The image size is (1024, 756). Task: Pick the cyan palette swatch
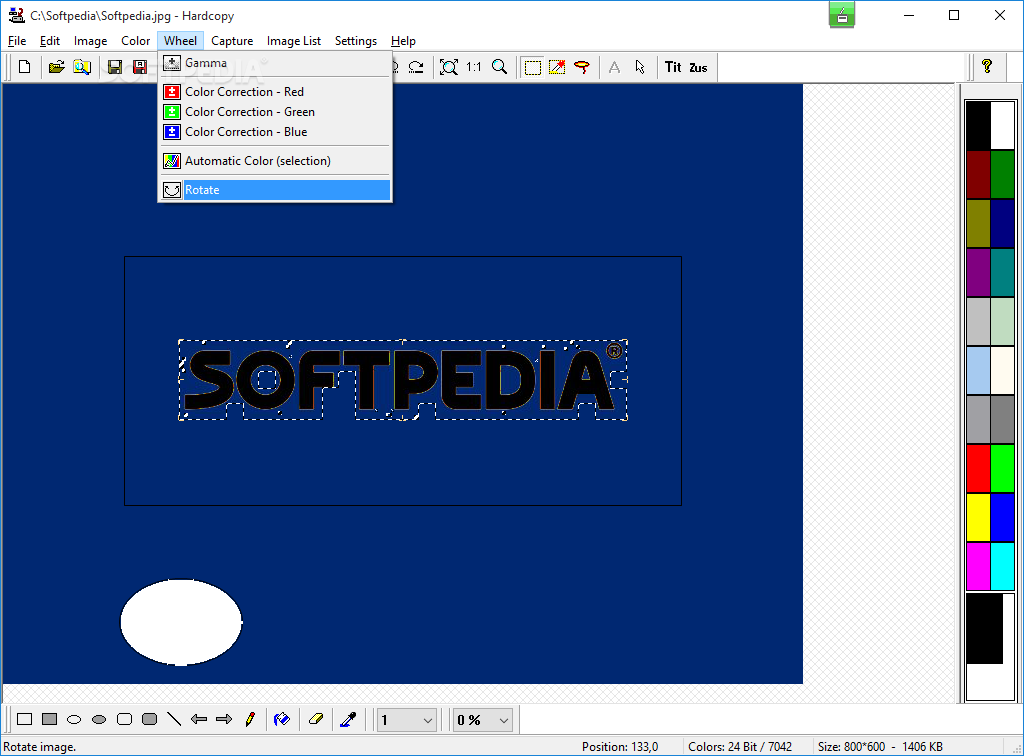tap(1002, 566)
